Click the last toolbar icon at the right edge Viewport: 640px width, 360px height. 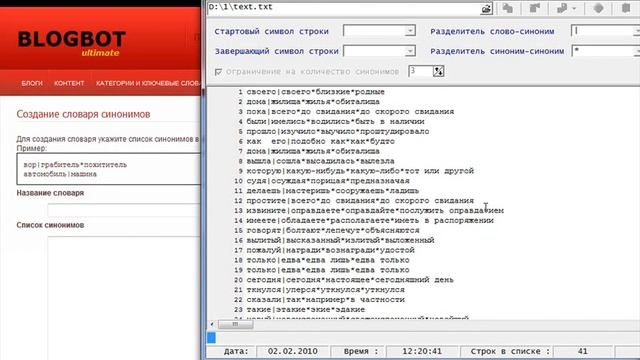(x=626, y=8)
